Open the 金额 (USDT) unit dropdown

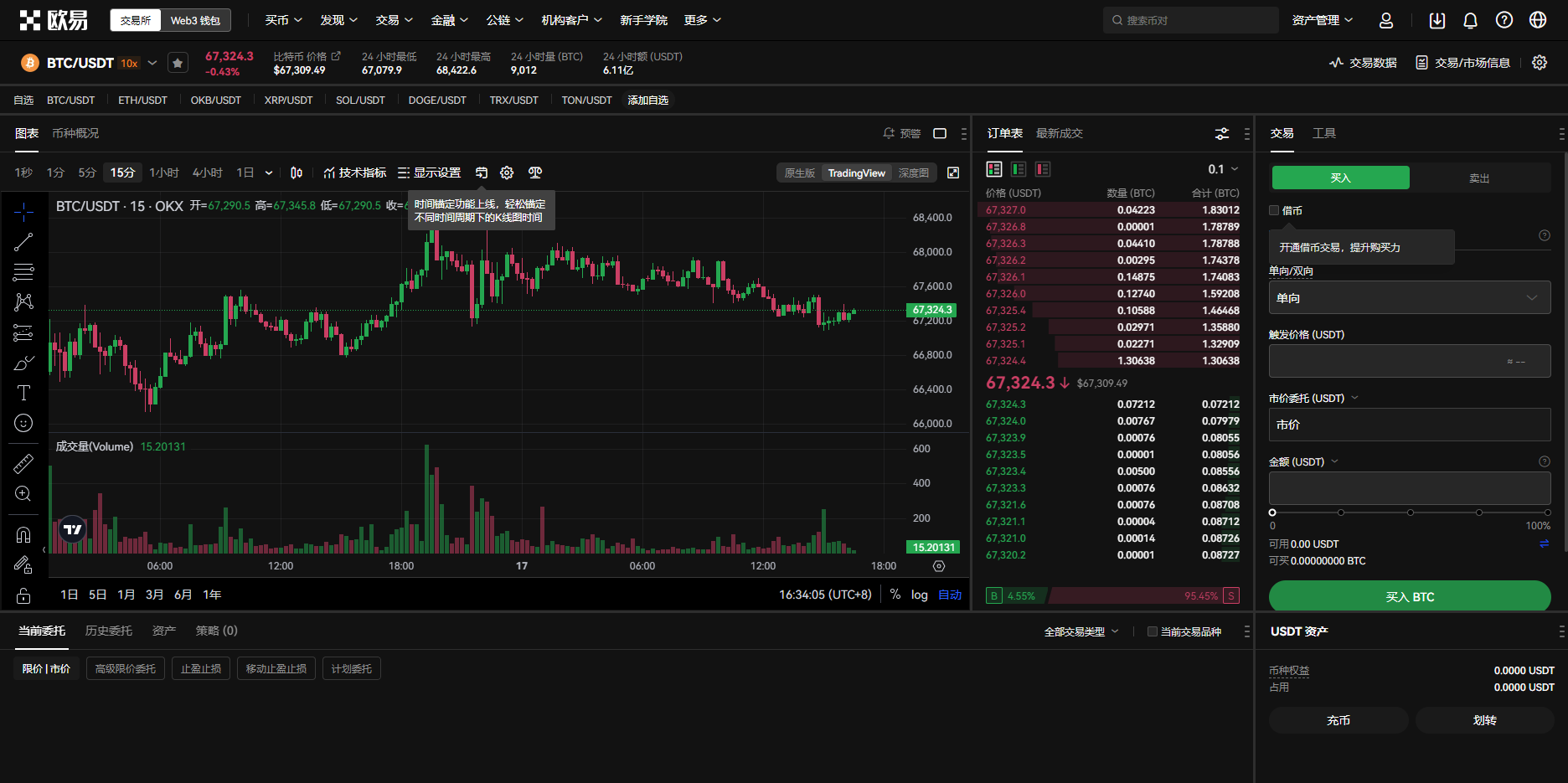[x=1303, y=461]
